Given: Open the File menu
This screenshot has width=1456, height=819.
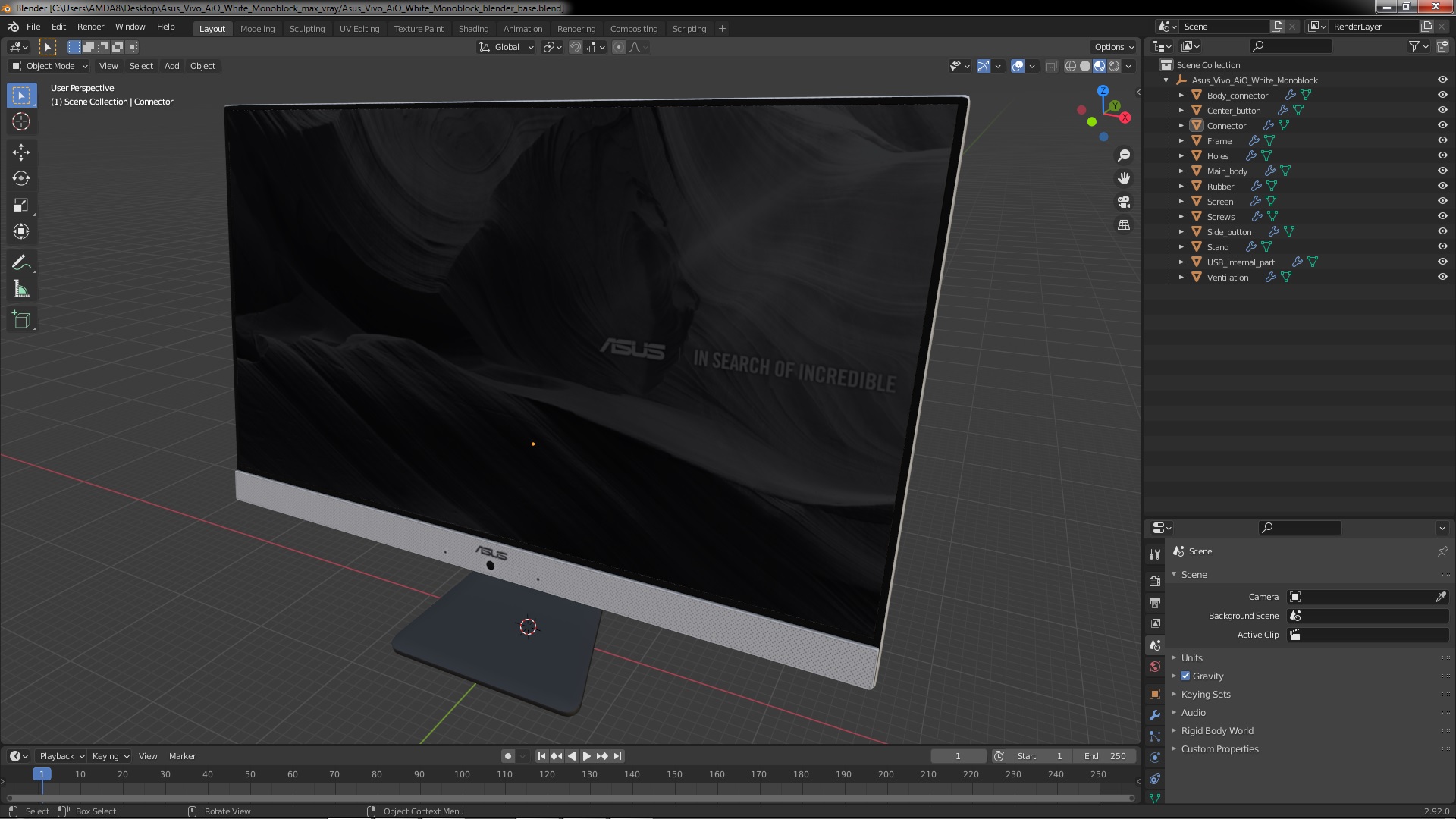Looking at the screenshot, I should click(33, 27).
